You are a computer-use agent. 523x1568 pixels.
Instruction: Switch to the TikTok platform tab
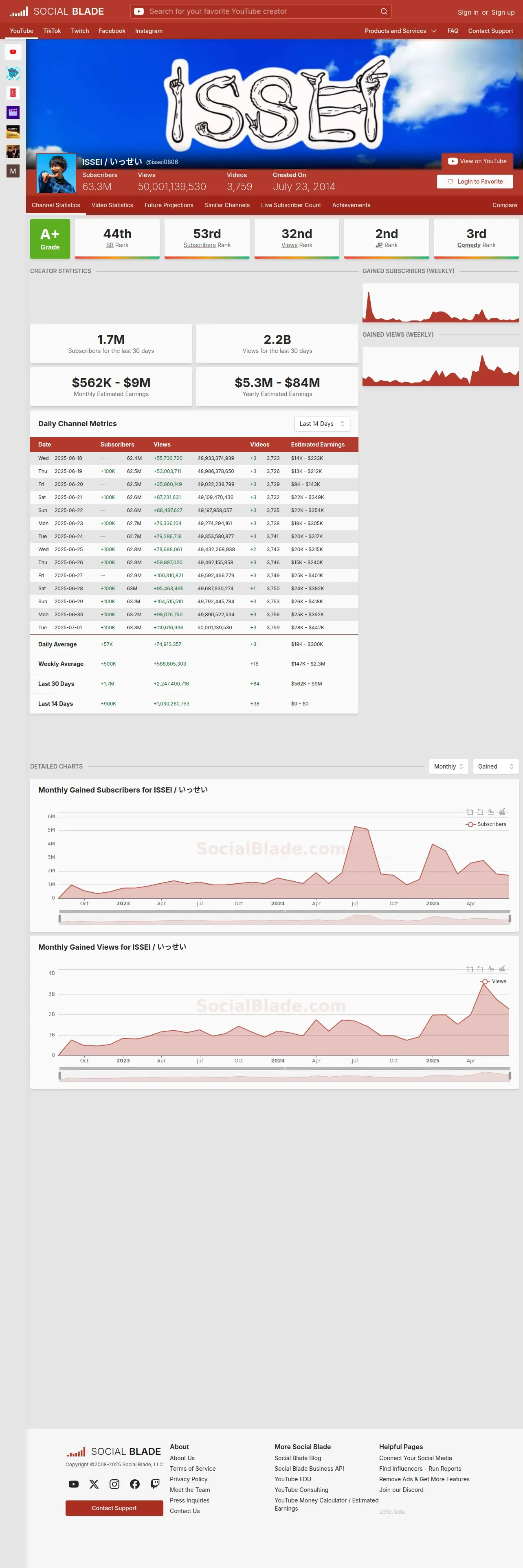click(x=52, y=31)
